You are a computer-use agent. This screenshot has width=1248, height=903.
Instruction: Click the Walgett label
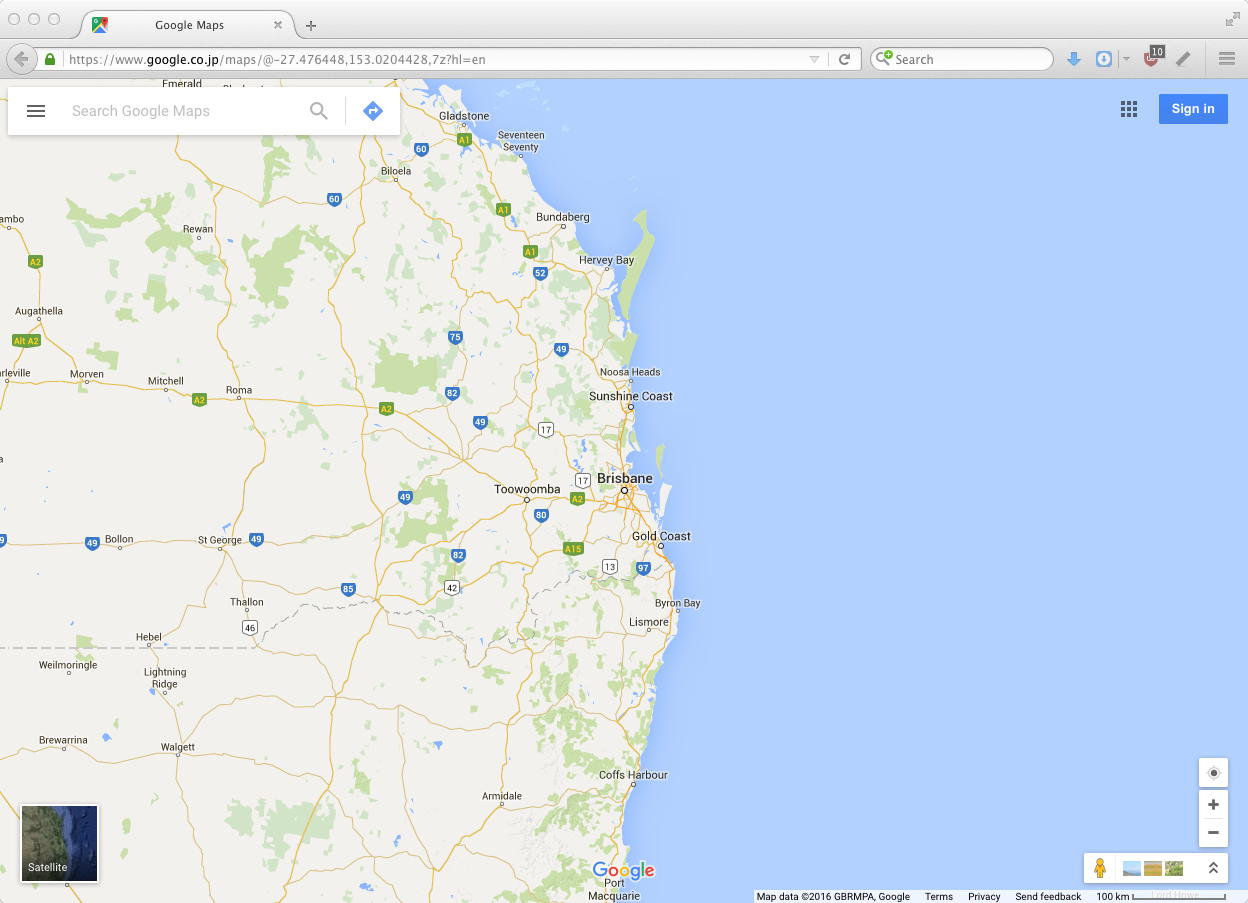pyautogui.click(x=178, y=747)
